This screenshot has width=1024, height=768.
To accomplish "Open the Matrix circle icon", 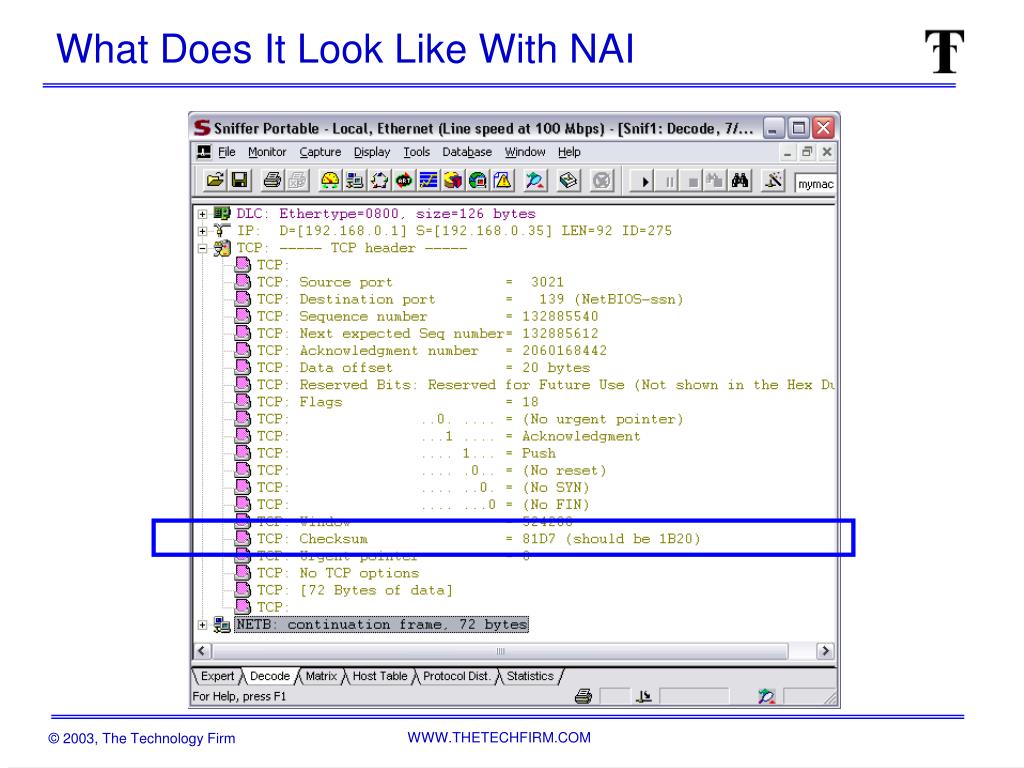I will click(x=379, y=180).
